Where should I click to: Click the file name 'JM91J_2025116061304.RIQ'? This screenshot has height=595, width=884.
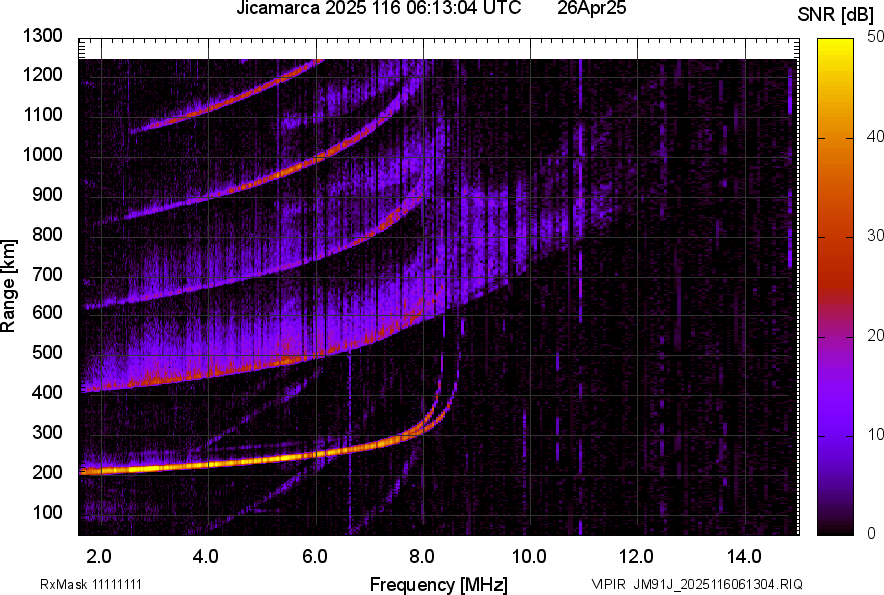(x=718, y=584)
